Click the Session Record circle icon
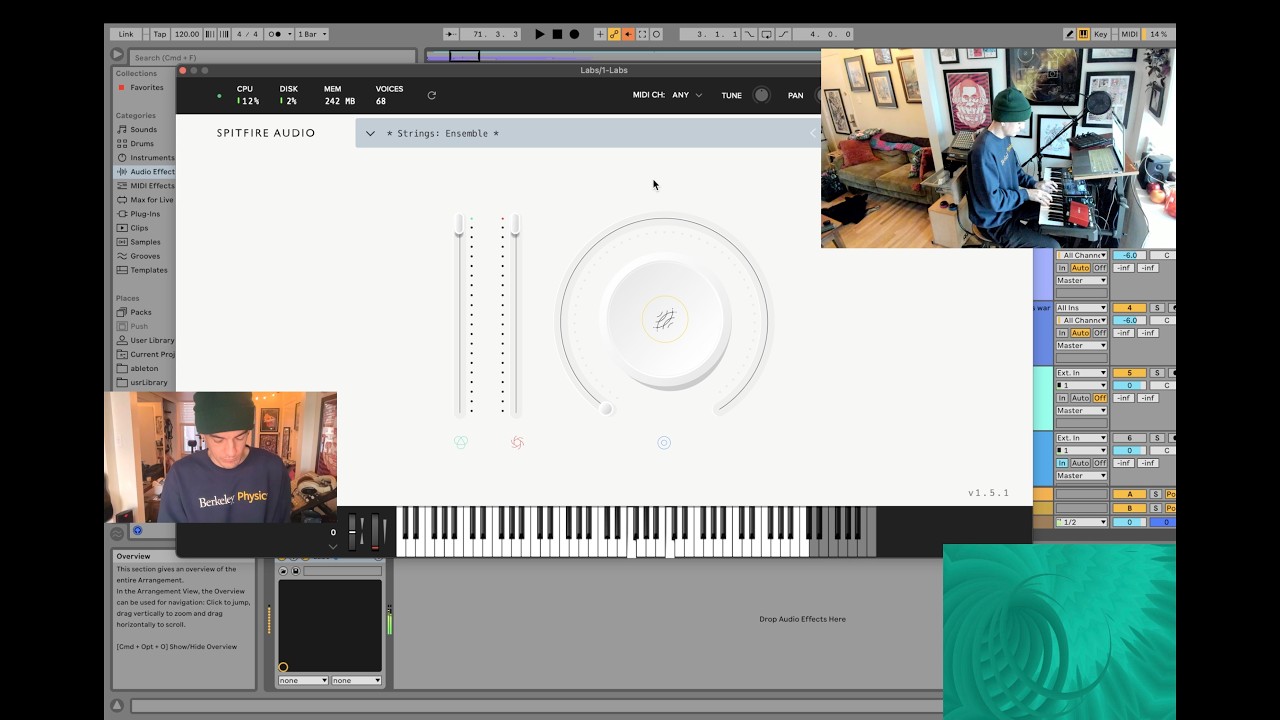This screenshot has width=1280, height=720. (656, 34)
